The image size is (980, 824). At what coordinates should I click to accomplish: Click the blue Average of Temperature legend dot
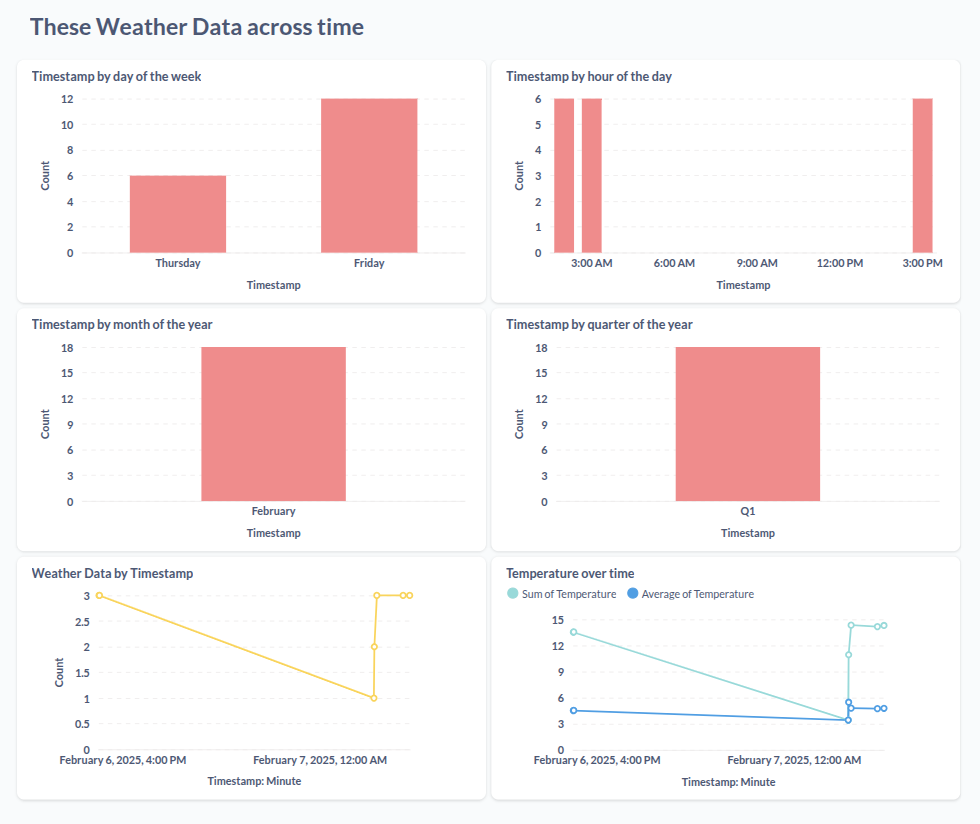pyautogui.click(x=632, y=594)
